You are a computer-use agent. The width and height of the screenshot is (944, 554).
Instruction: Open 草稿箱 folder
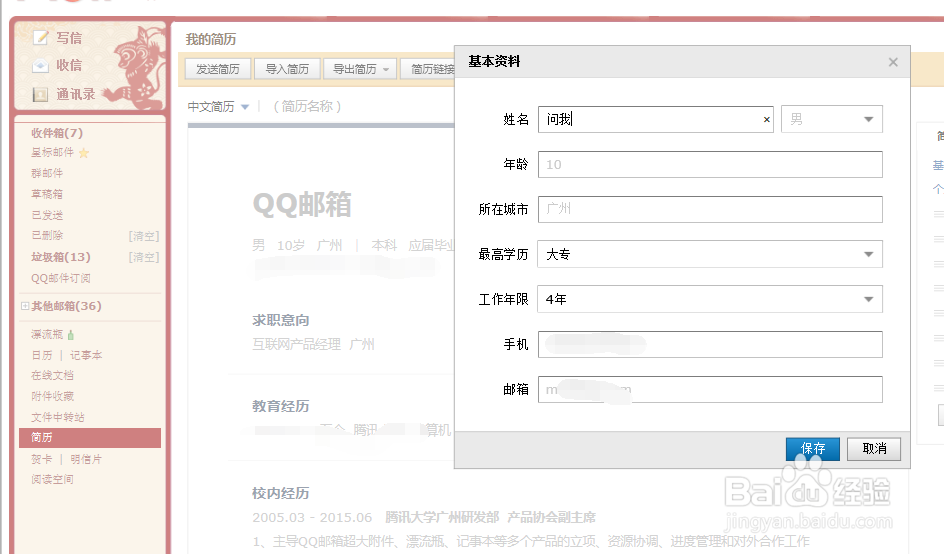pyautogui.click(x=47, y=194)
